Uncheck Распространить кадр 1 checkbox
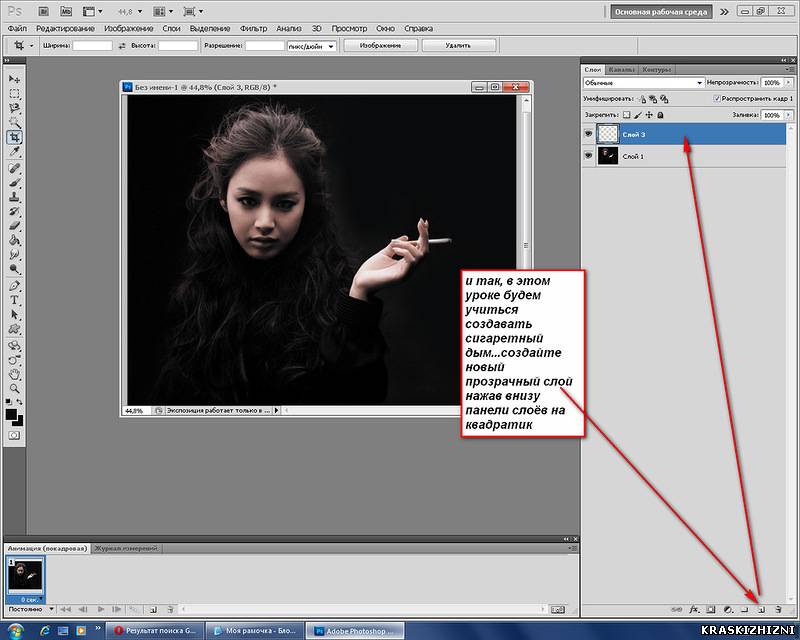Screen dimensions: 800x640 point(717,99)
